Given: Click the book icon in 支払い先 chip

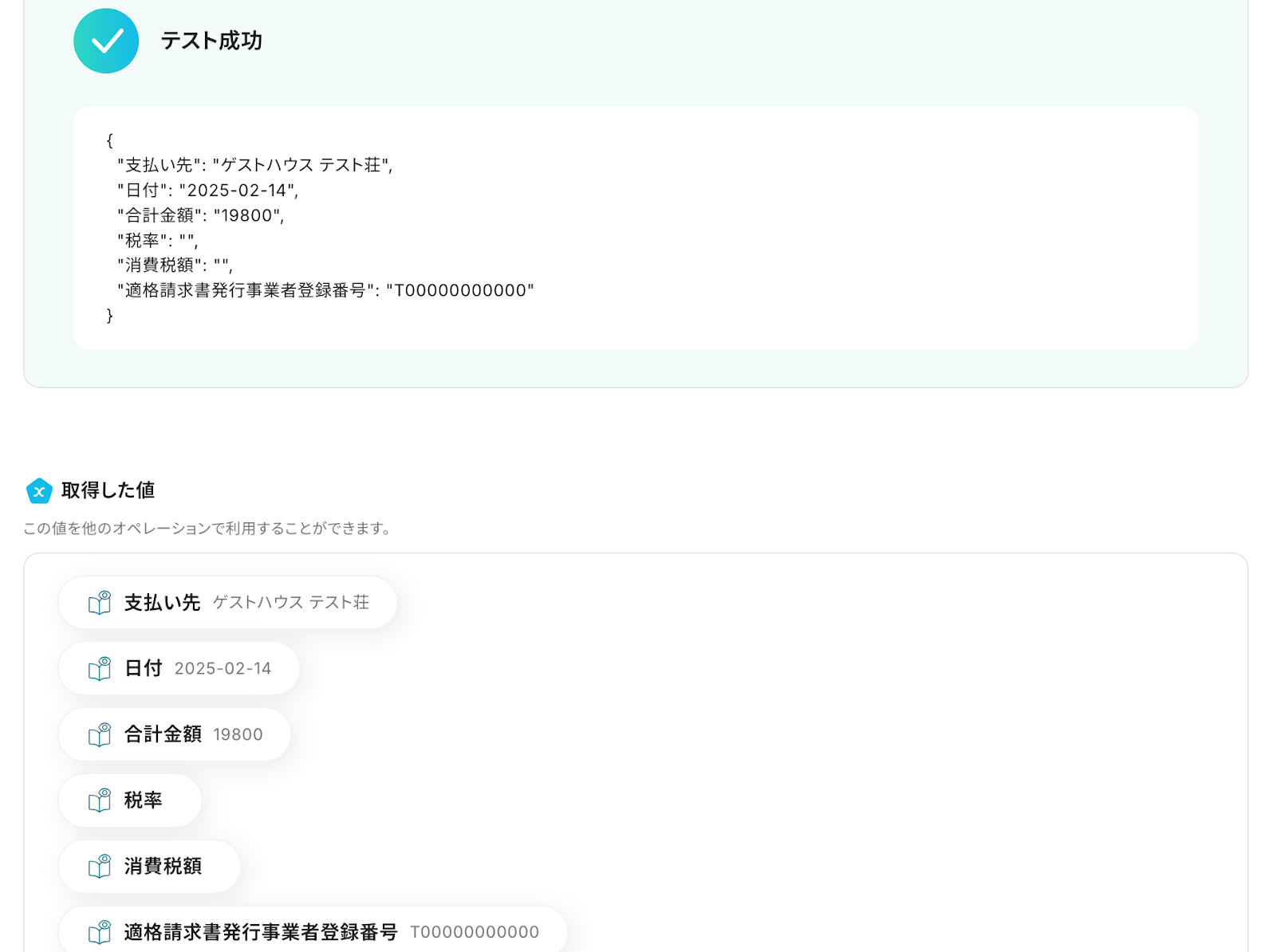Looking at the screenshot, I should [100, 603].
